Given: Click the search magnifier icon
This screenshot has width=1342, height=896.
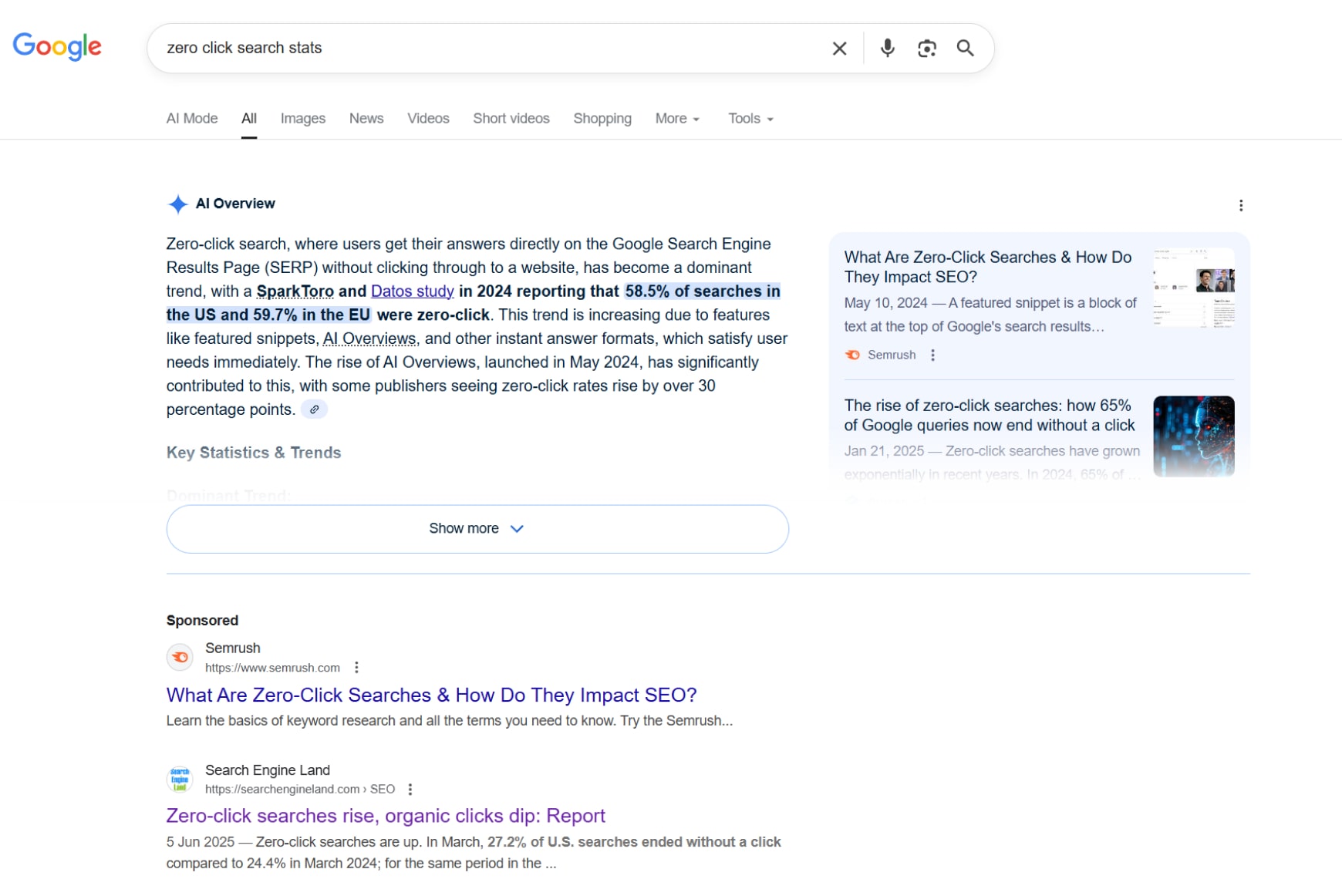Looking at the screenshot, I should (x=965, y=48).
